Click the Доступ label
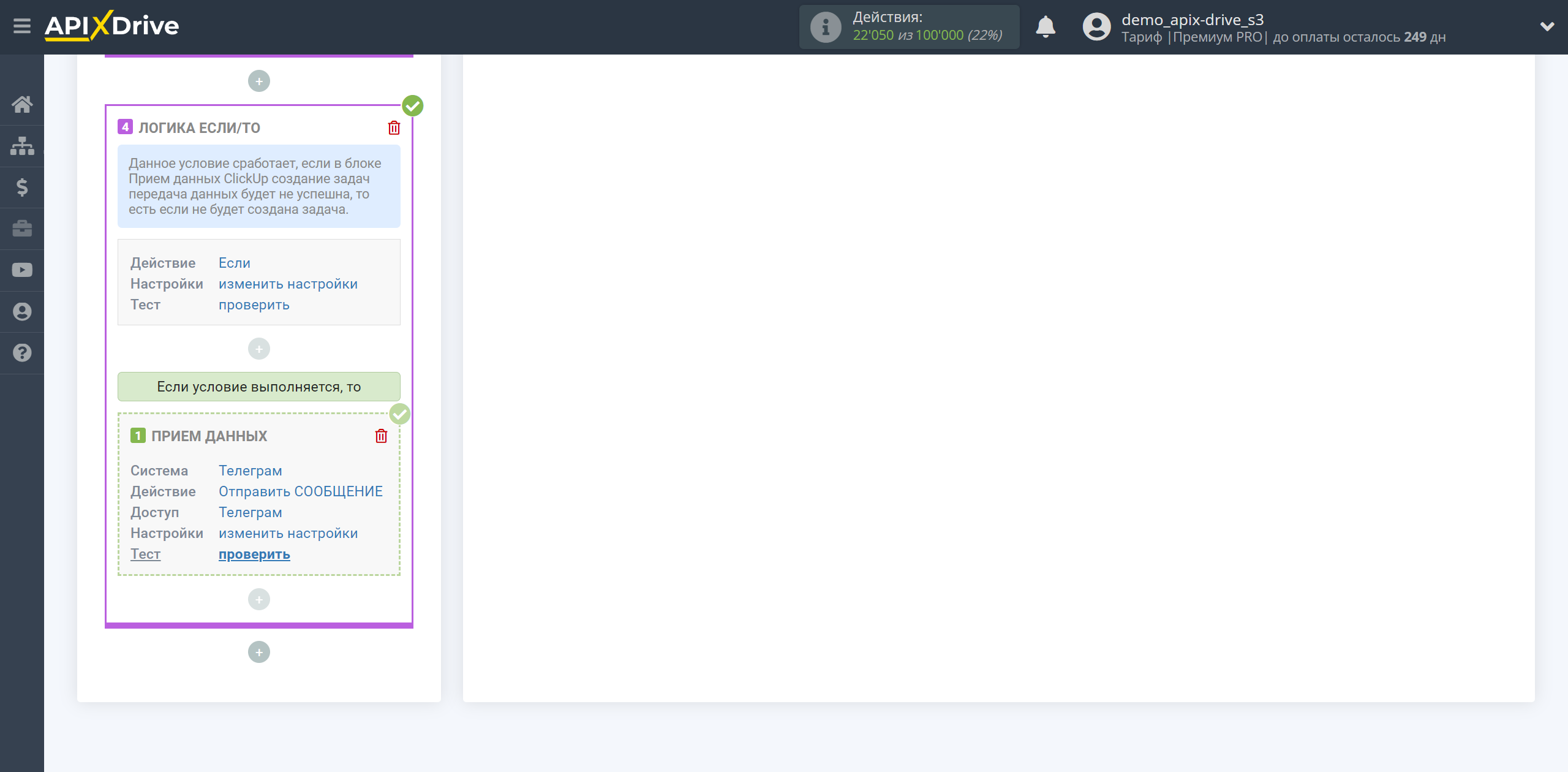Screen dimensions: 1568x772 click(155, 512)
